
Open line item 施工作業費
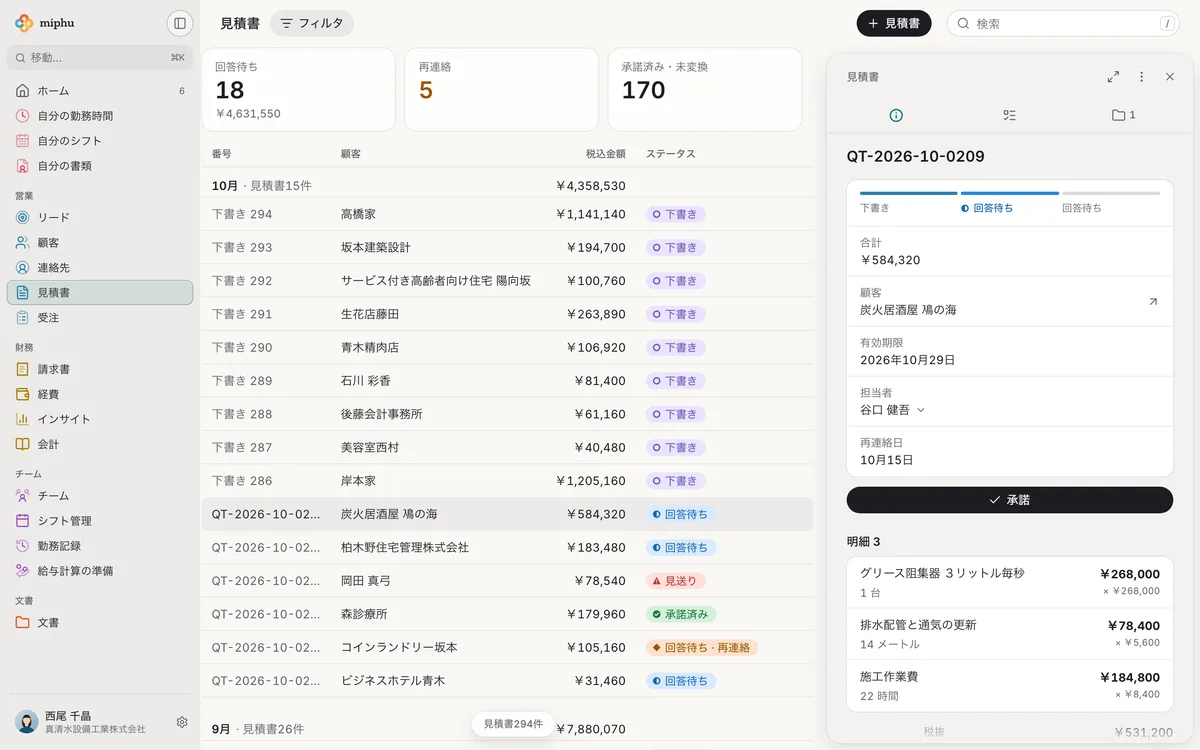[1009, 686]
